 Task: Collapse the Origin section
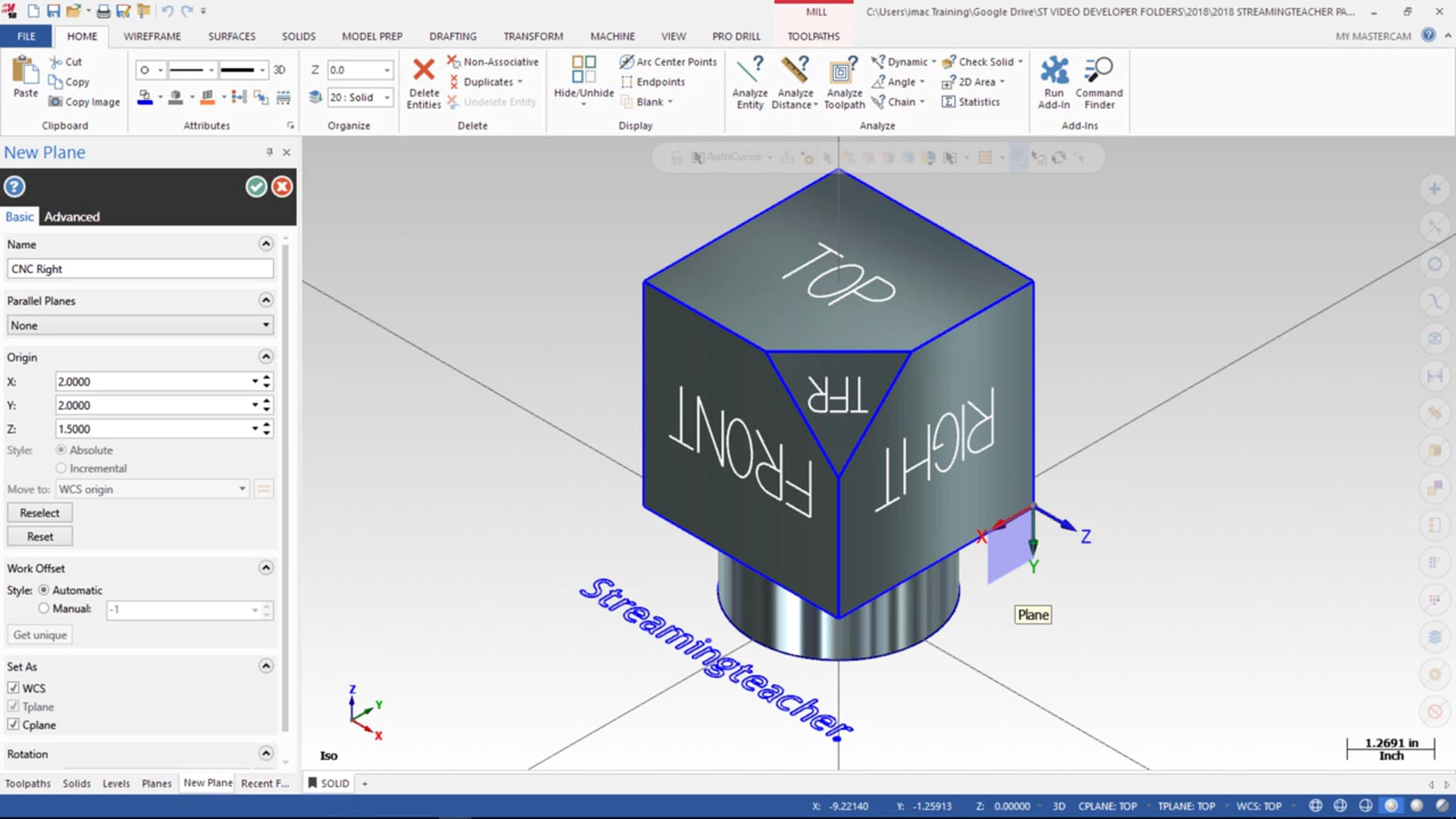point(265,356)
